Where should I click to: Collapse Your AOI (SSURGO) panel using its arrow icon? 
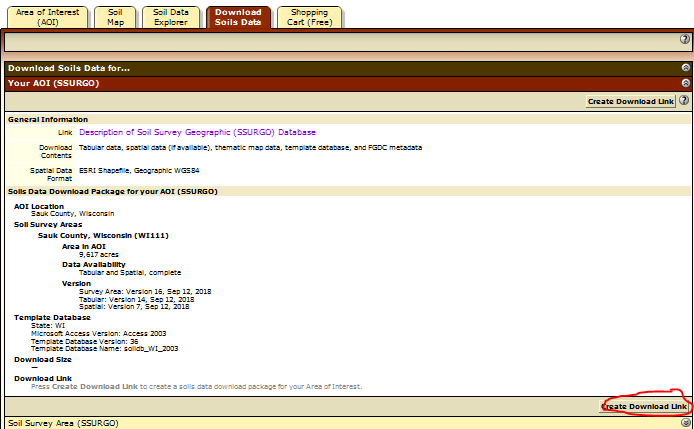pyautogui.click(x=685, y=83)
